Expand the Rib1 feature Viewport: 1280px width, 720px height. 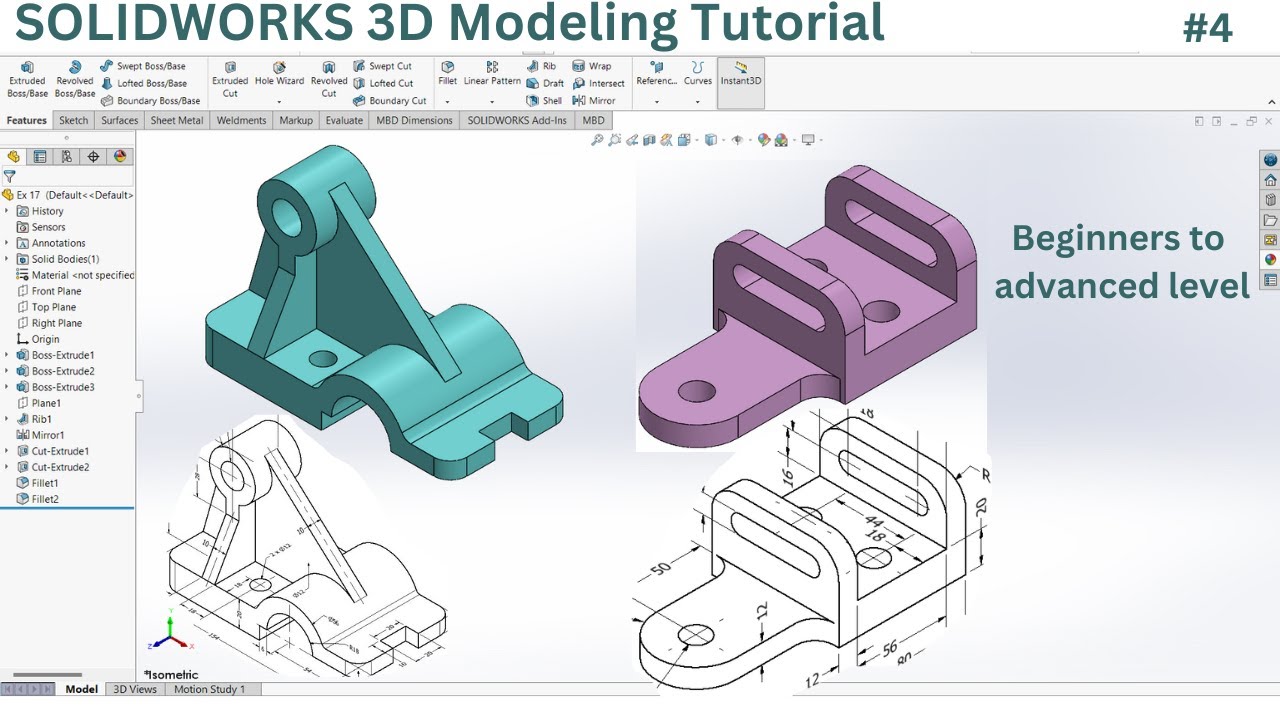(x=7, y=419)
